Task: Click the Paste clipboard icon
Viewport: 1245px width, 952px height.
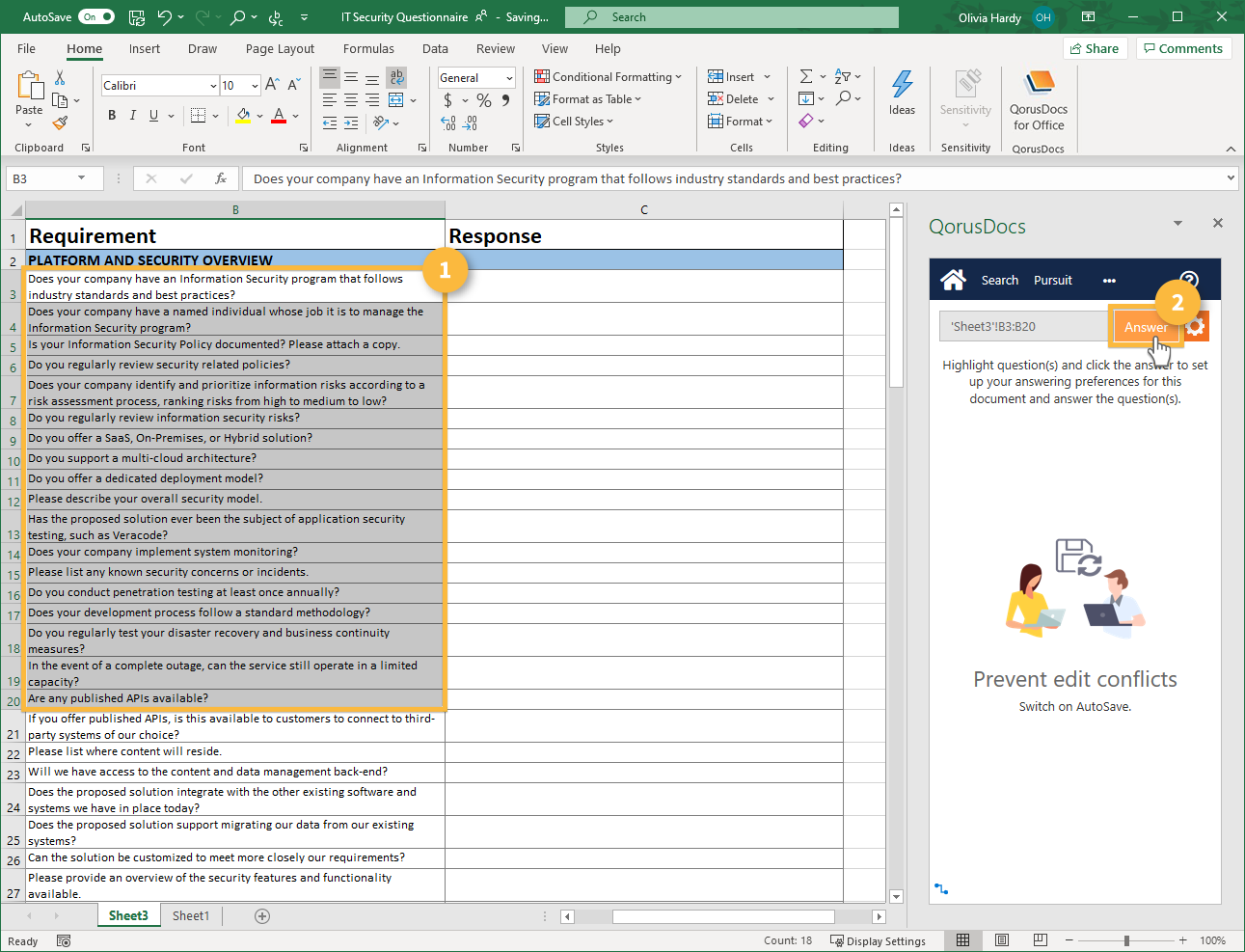Action: point(29,87)
